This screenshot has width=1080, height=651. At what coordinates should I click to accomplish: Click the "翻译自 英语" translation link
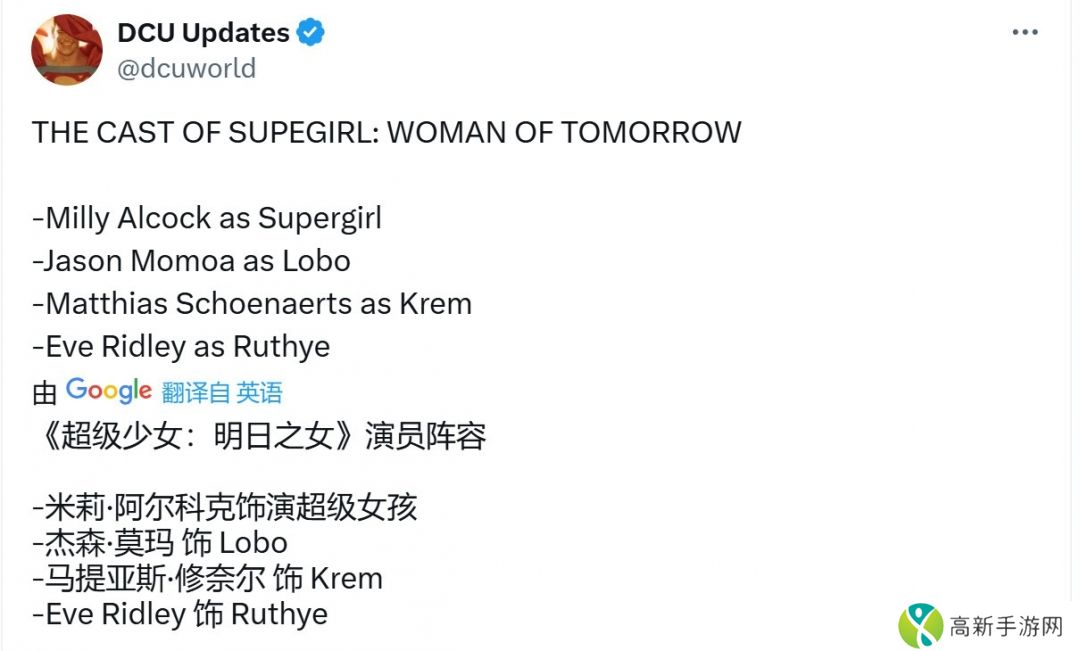[x=222, y=392]
